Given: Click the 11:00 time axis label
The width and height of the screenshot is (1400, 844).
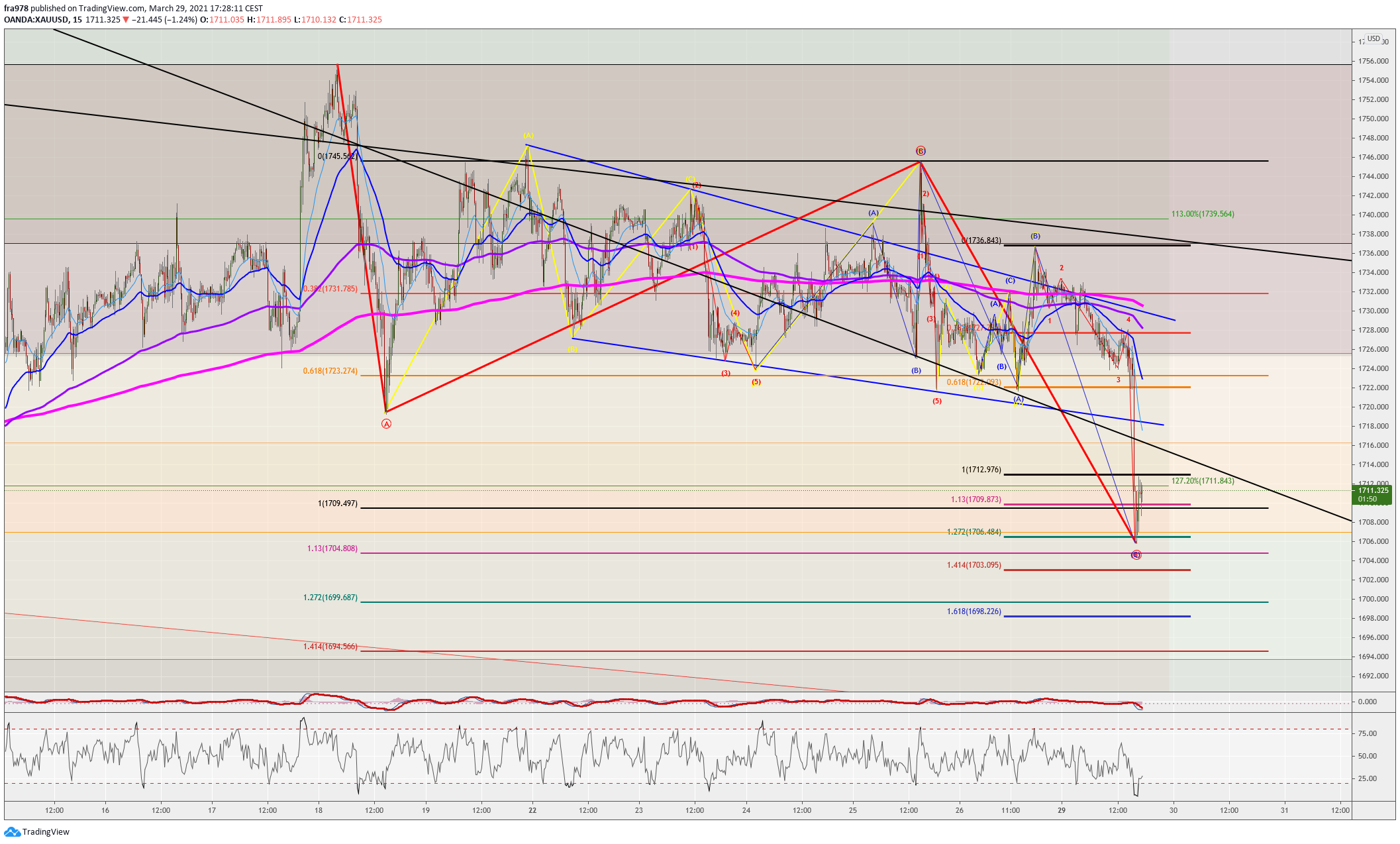Looking at the screenshot, I should (x=1011, y=810).
